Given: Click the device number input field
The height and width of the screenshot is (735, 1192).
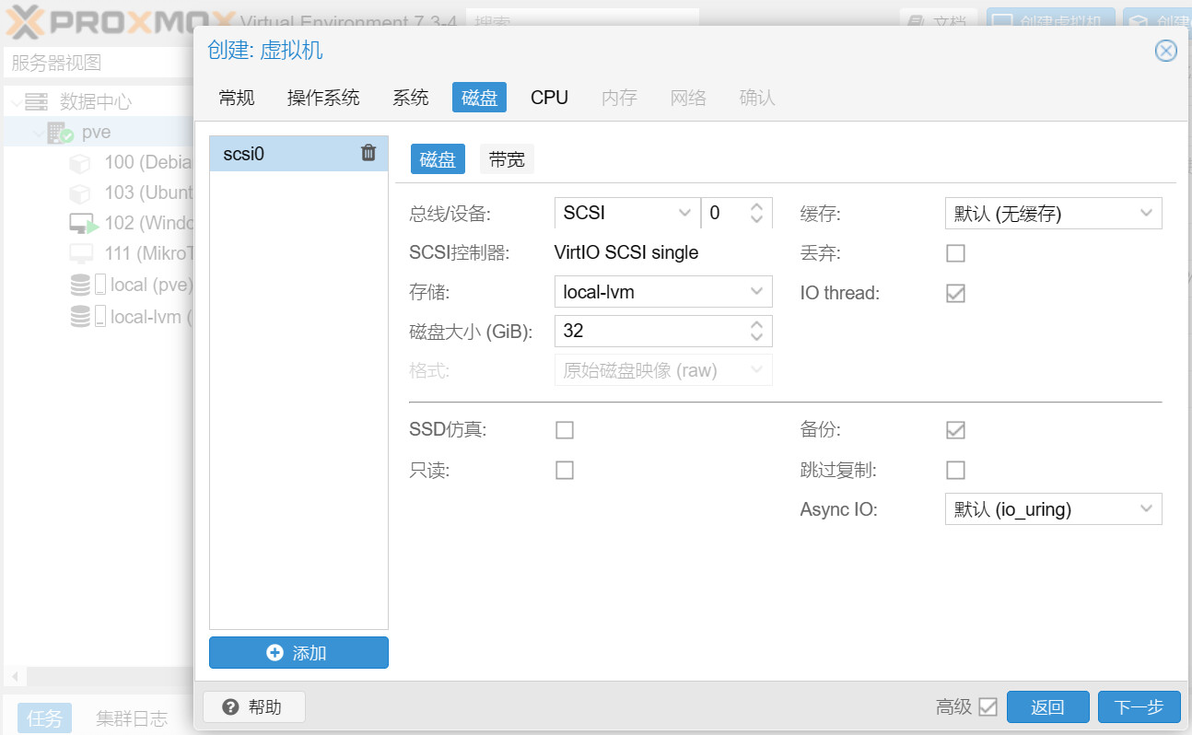Looking at the screenshot, I should [724, 213].
